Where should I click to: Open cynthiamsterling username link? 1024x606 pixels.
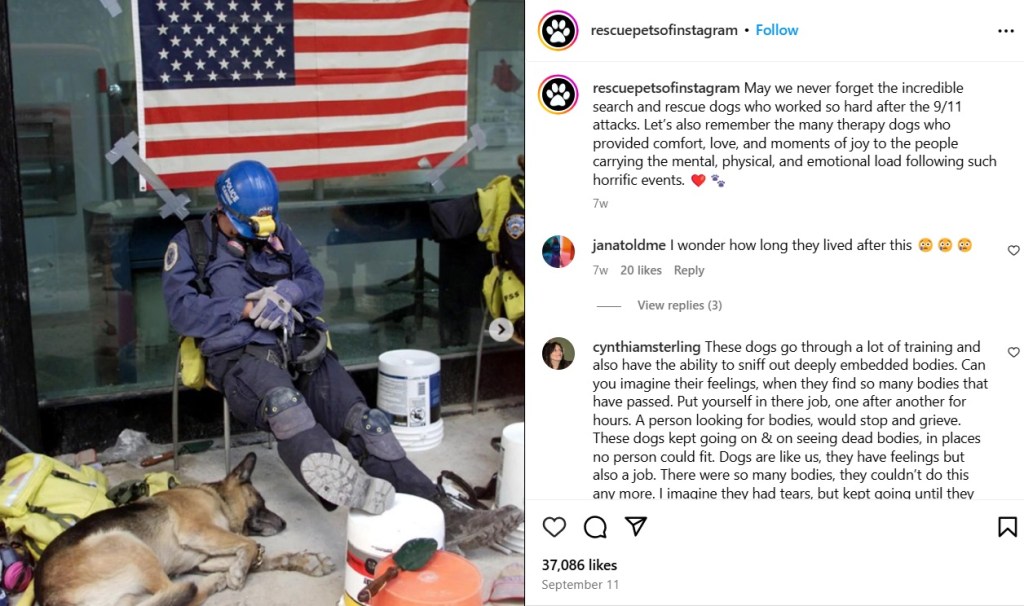(x=647, y=347)
